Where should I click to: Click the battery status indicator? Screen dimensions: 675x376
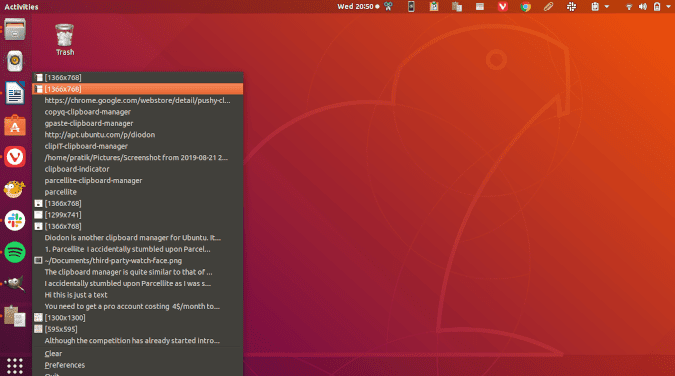(x=657, y=6)
